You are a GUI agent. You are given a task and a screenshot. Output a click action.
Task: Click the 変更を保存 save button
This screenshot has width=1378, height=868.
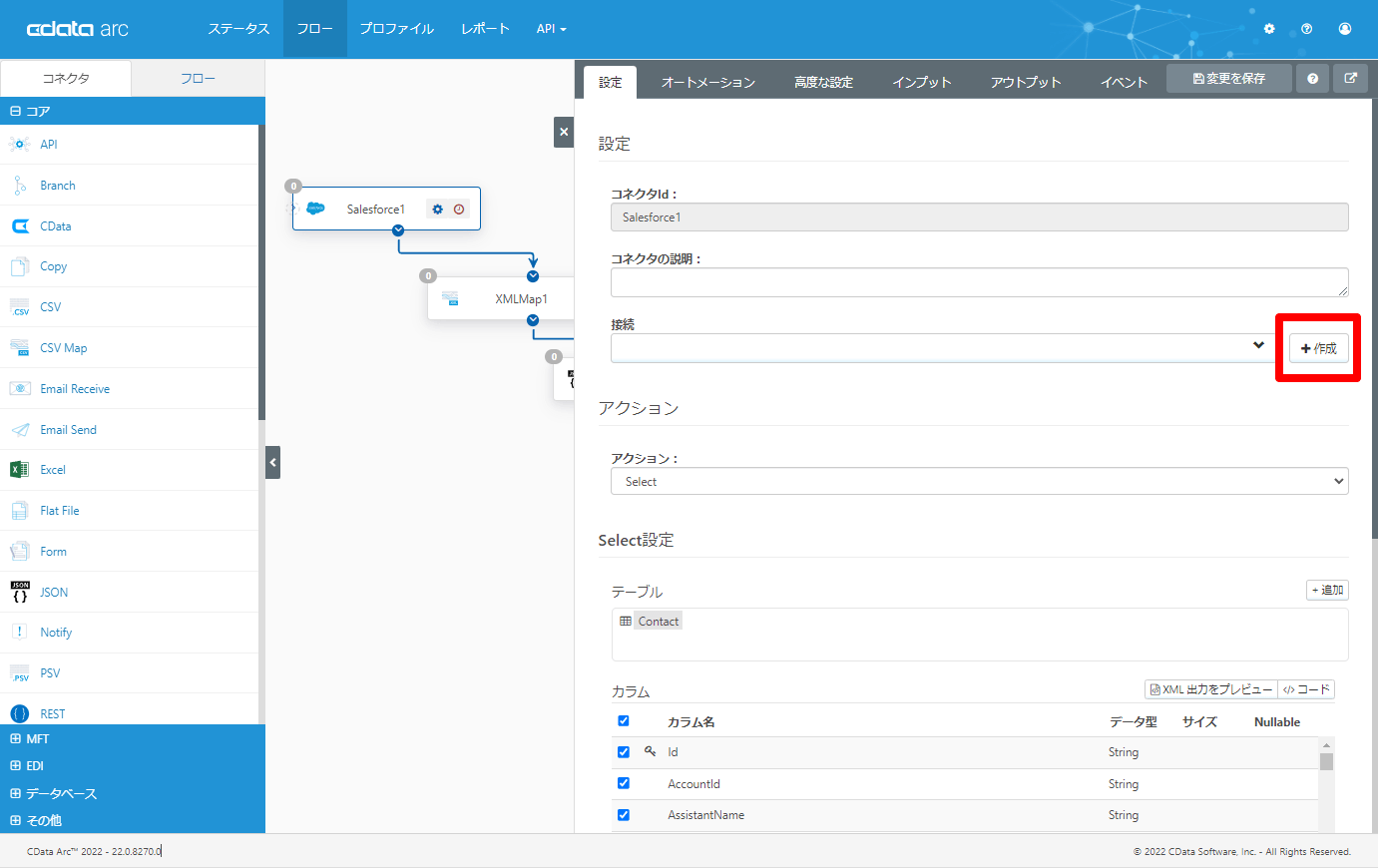click(x=1228, y=79)
